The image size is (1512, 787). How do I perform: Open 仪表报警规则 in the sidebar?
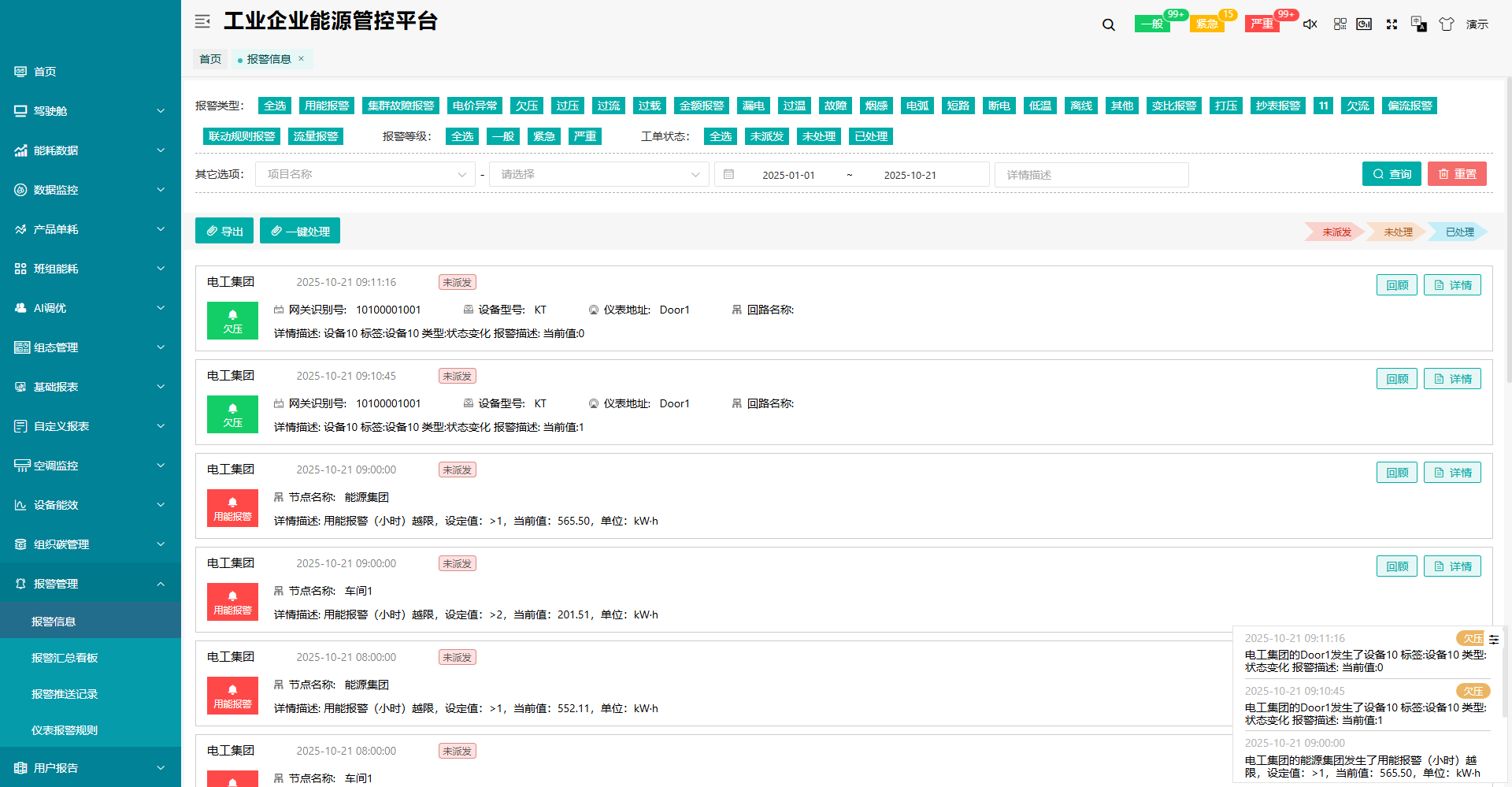[x=91, y=730]
